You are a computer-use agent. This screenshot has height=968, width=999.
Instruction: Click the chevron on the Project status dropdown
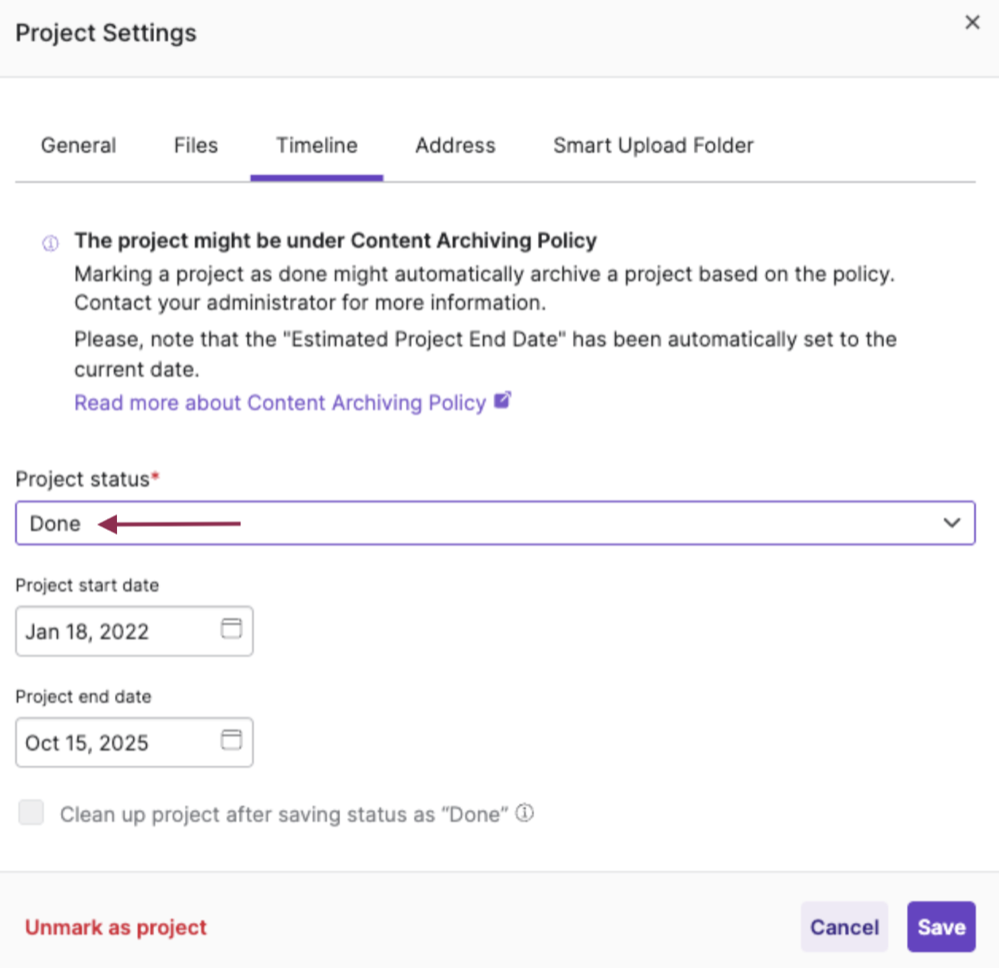pos(953,523)
